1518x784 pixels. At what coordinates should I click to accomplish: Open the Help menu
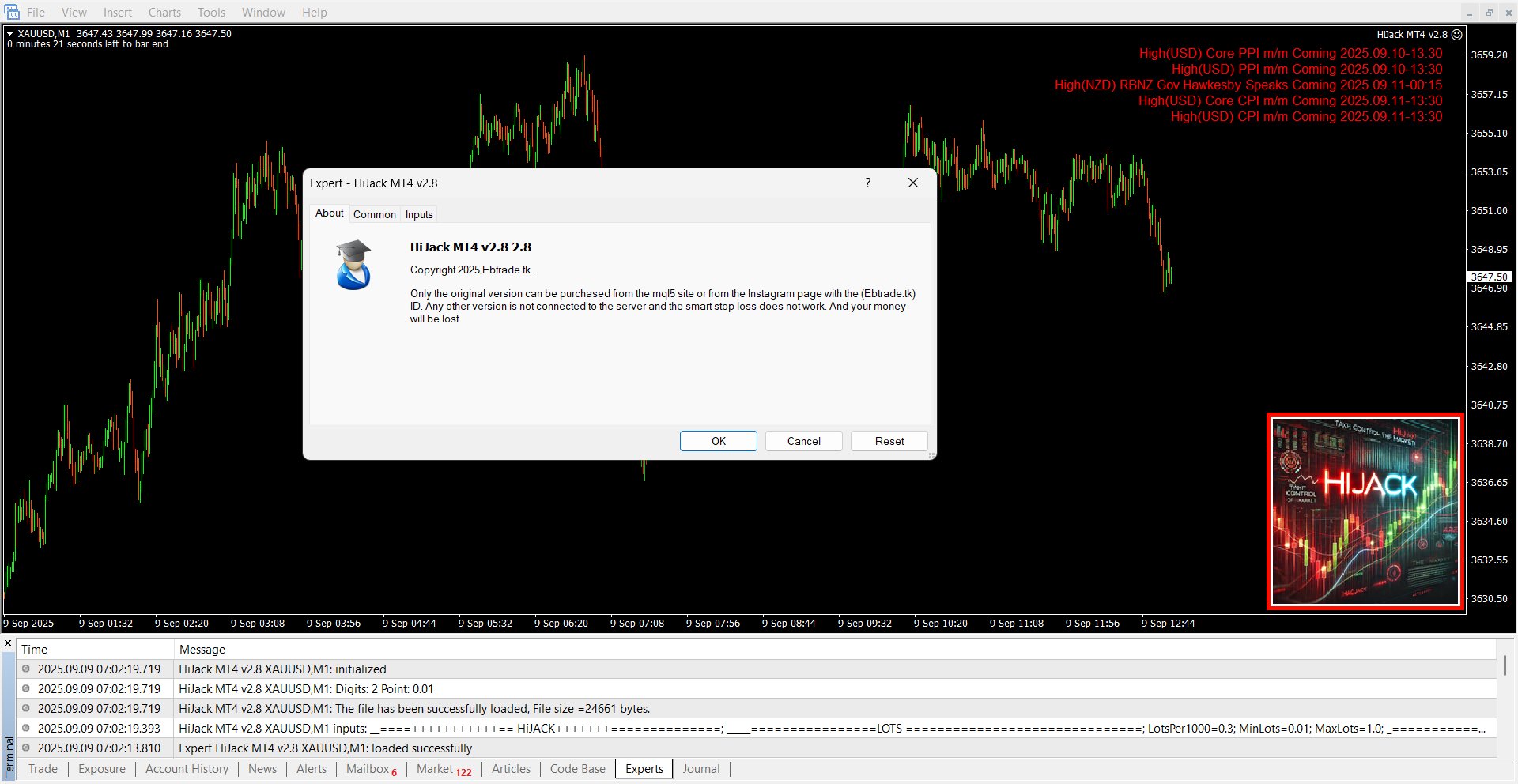click(314, 12)
